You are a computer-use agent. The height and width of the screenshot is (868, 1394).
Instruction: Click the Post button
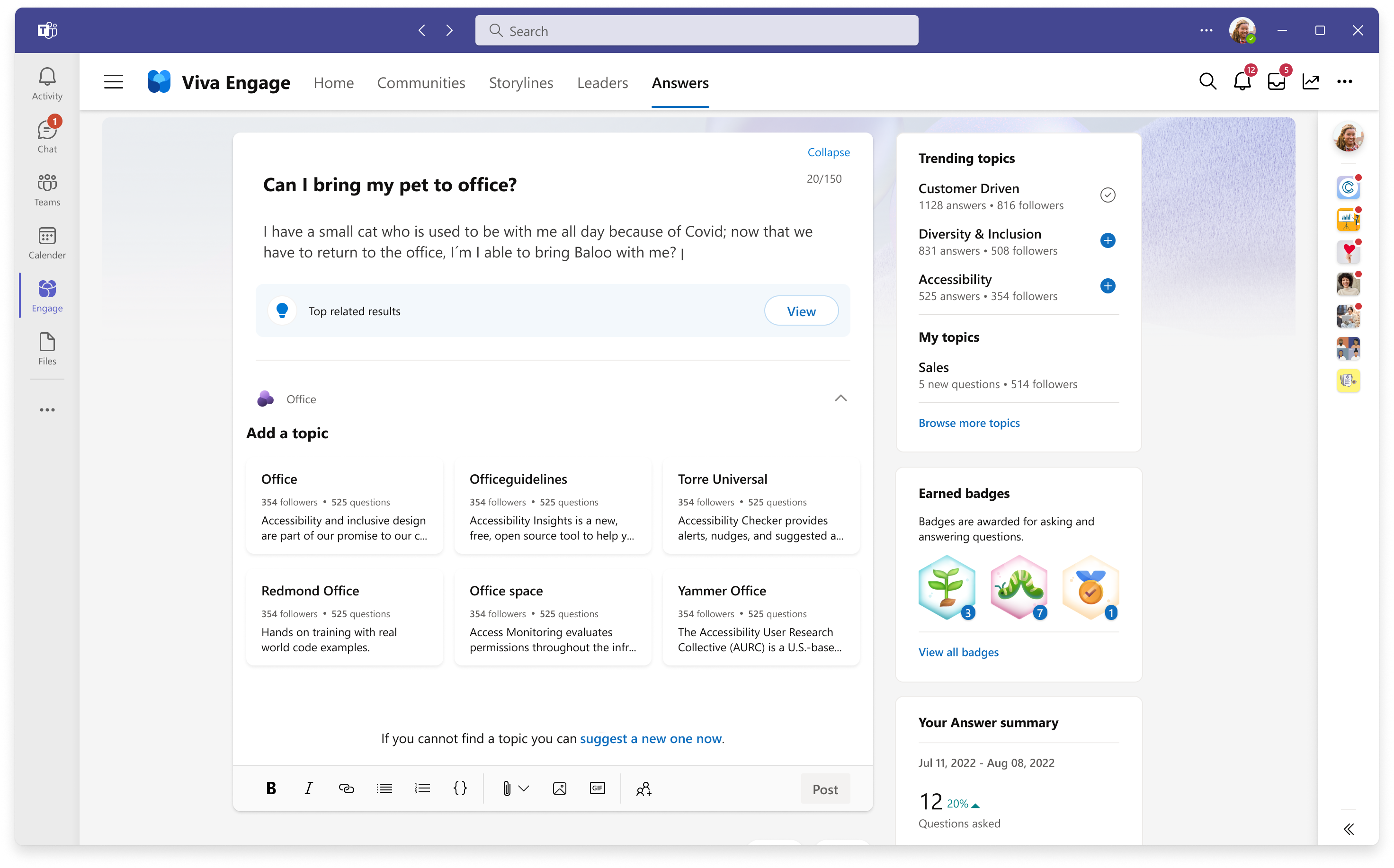tap(825, 789)
